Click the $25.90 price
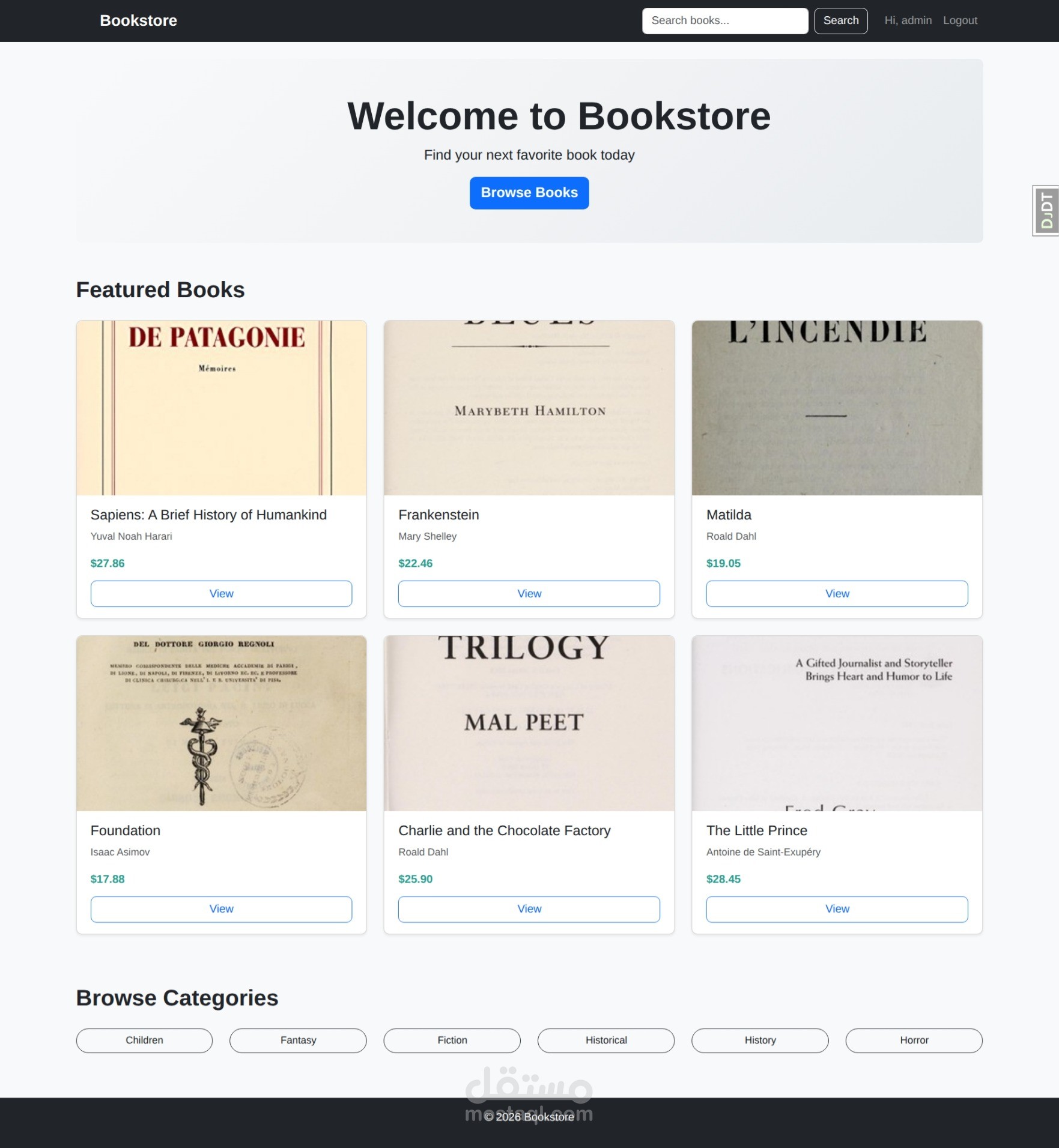The width and height of the screenshot is (1059, 1148). [415, 879]
